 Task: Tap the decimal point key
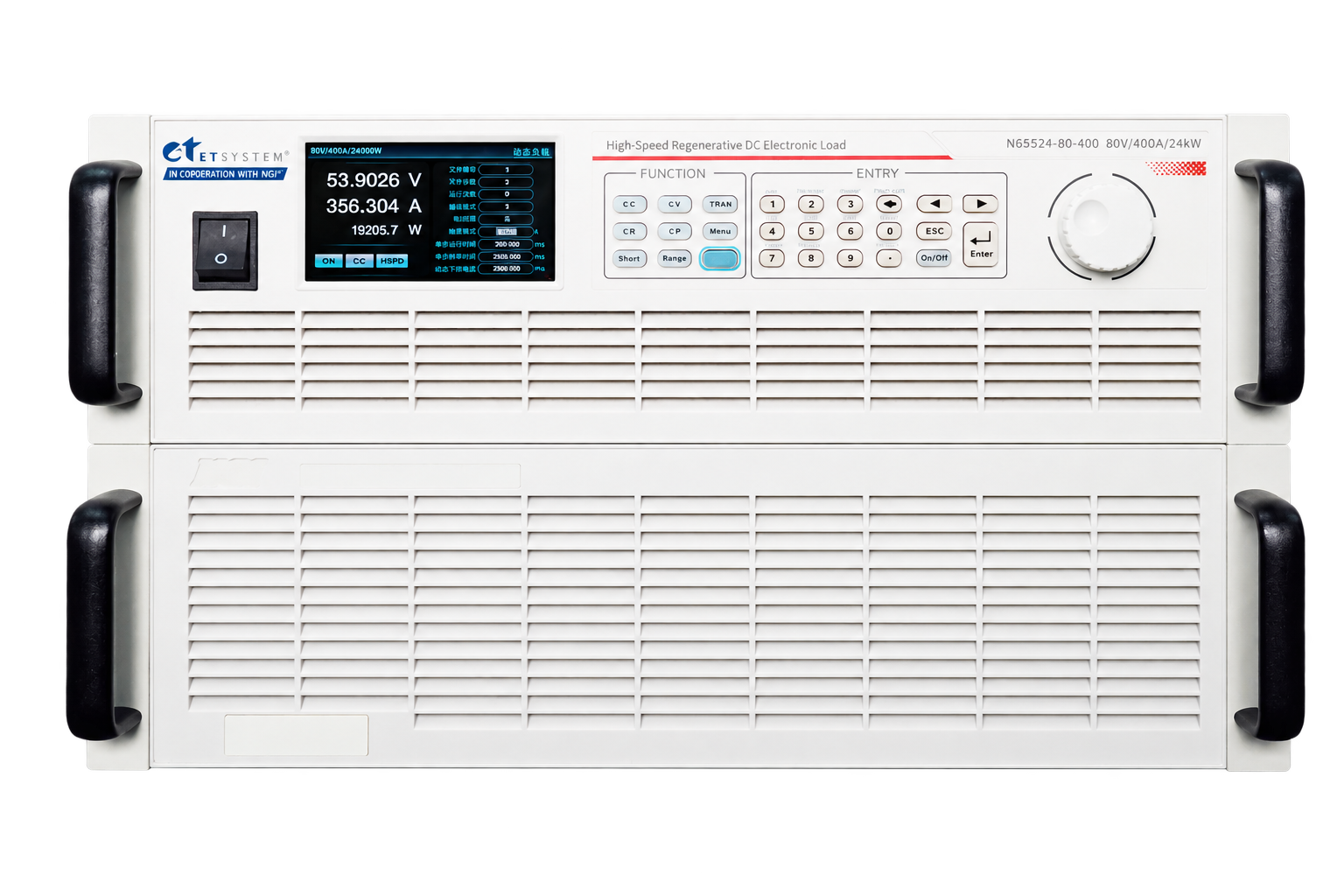[x=889, y=258]
